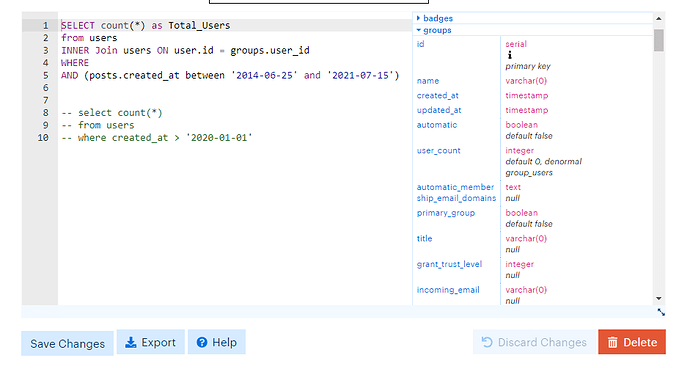Click the boolean type beside automatic
Viewport: 690px width, 368px height.
click(x=521, y=125)
